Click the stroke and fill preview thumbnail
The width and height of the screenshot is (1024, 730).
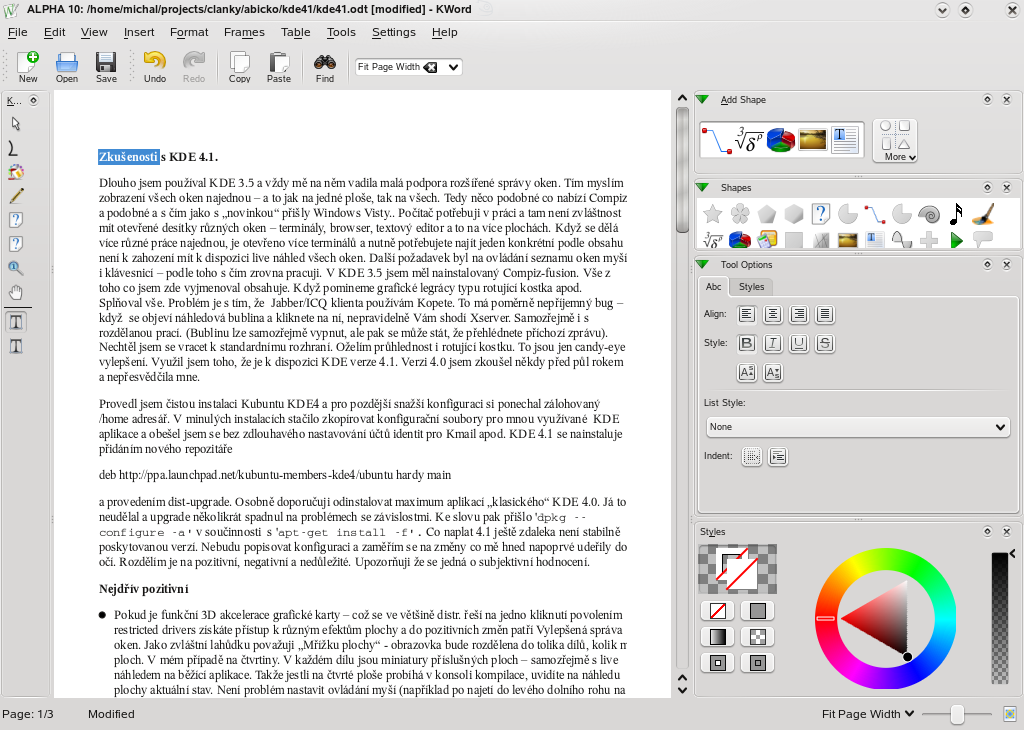(738, 569)
